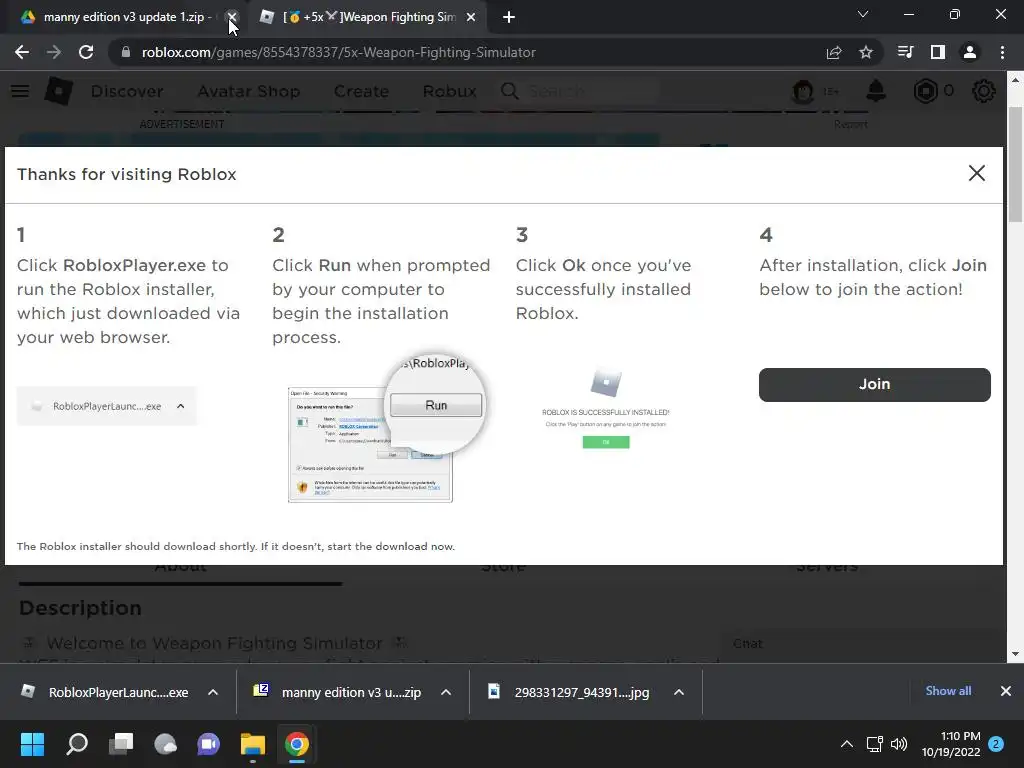This screenshot has height=768, width=1024.
Task: Close the Weapon Fighting Simulator tab
Action: click(471, 17)
